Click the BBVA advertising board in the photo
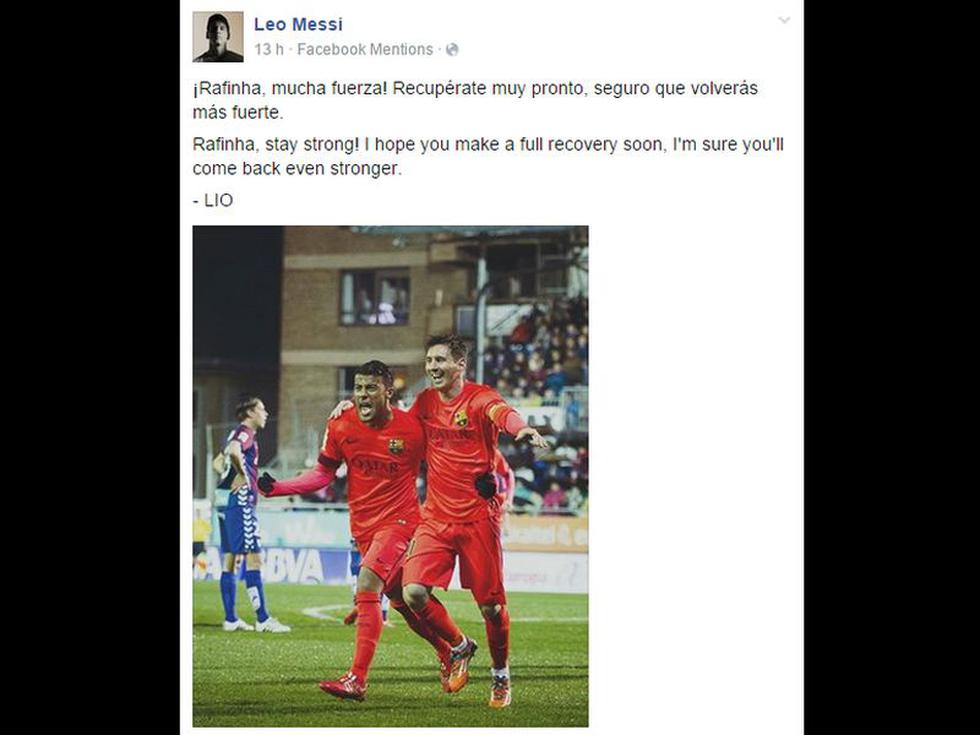The height and width of the screenshot is (735, 980). point(292,566)
